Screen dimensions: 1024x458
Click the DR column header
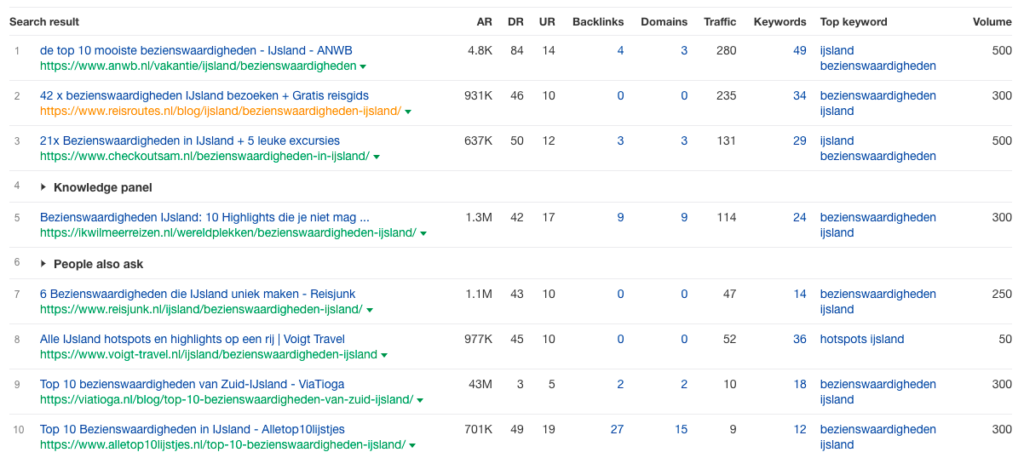[515, 22]
